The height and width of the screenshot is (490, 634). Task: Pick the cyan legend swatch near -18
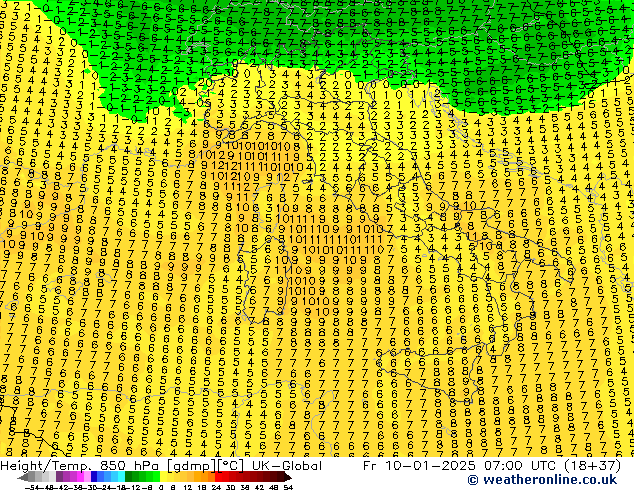[121, 477]
